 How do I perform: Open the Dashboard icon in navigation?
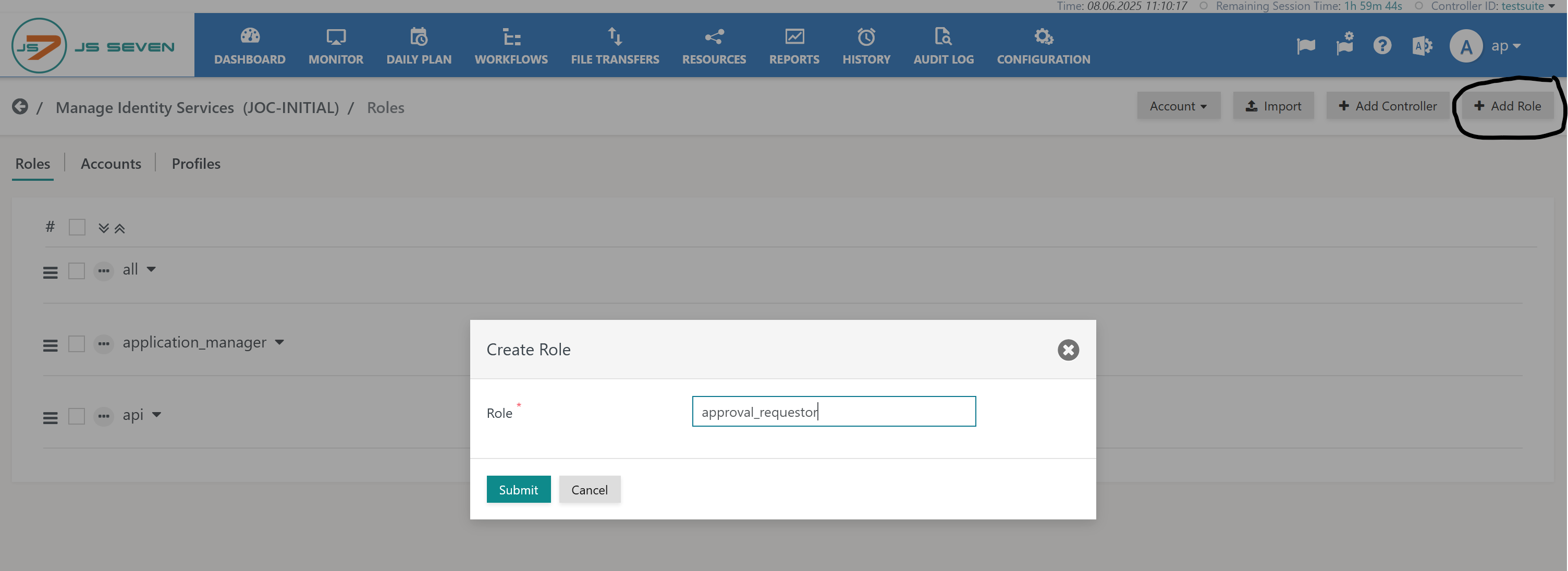tap(250, 36)
